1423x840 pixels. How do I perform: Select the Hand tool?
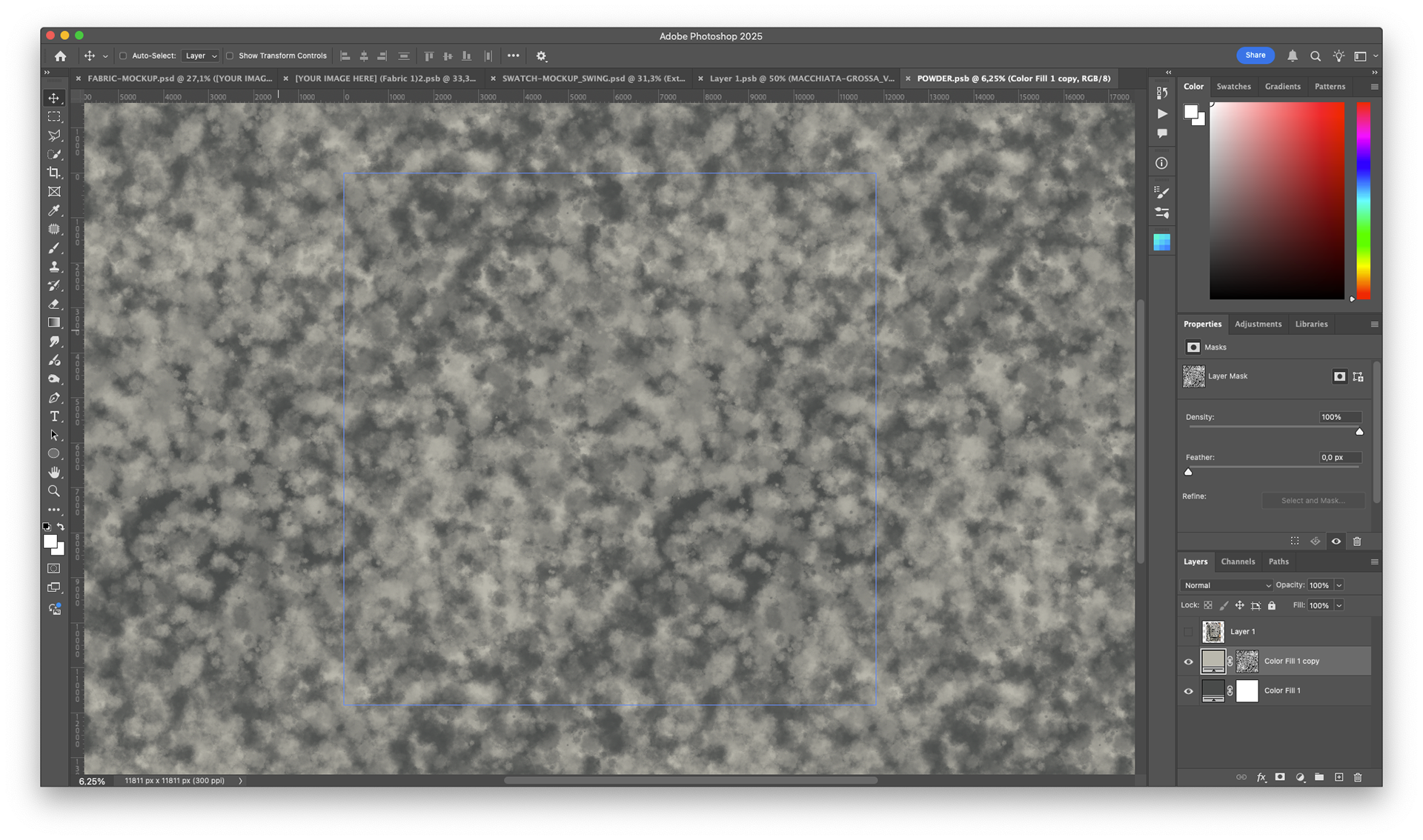pos(54,473)
